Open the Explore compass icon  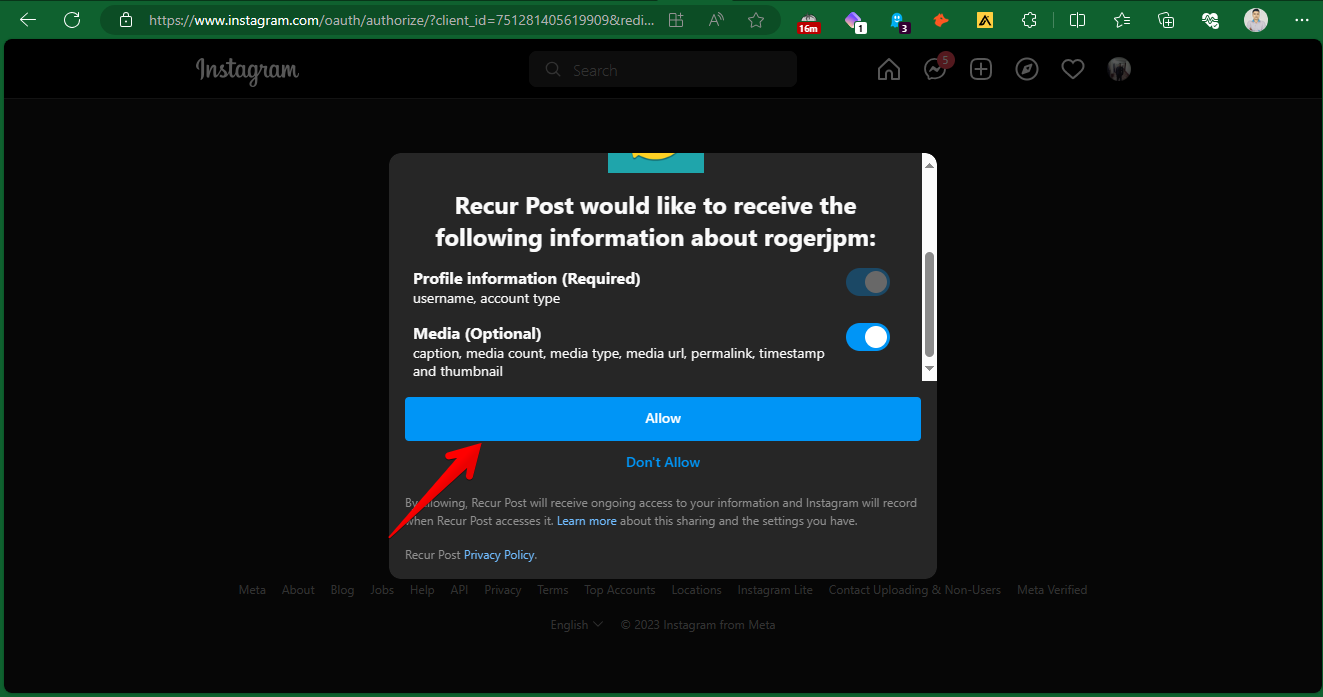coord(1027,70)
